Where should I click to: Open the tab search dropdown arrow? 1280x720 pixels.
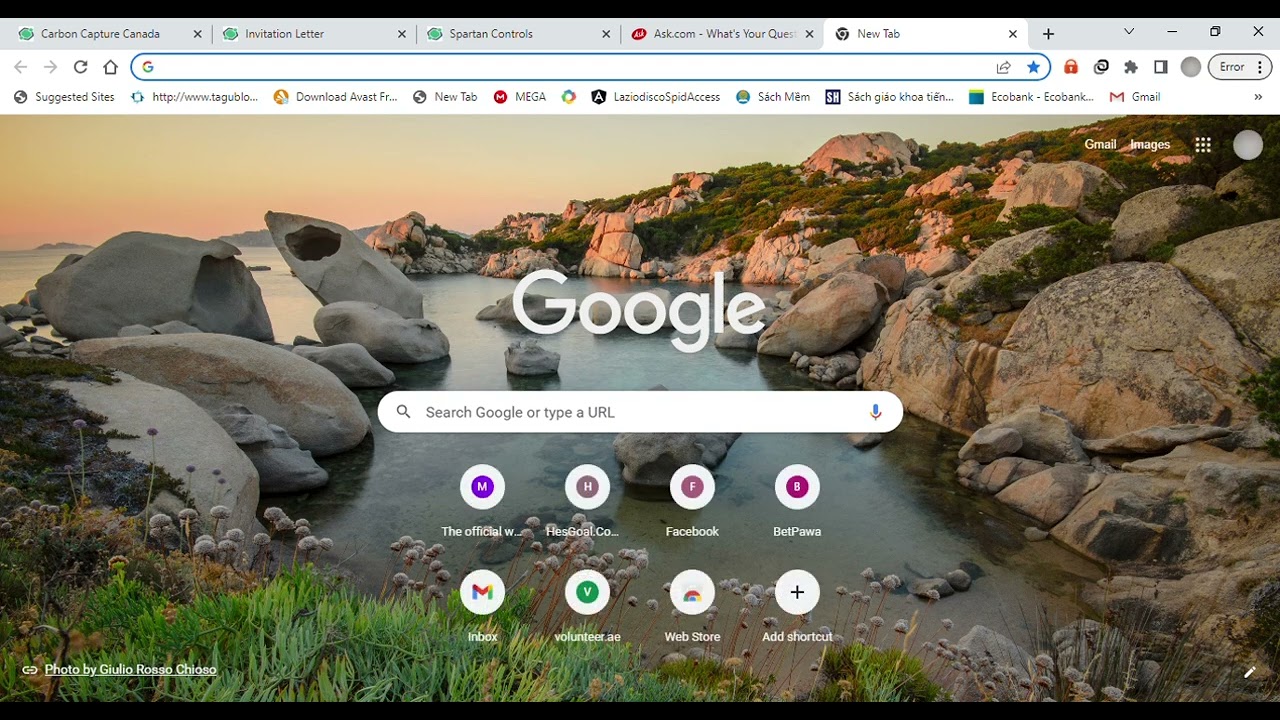[1129, 32]
